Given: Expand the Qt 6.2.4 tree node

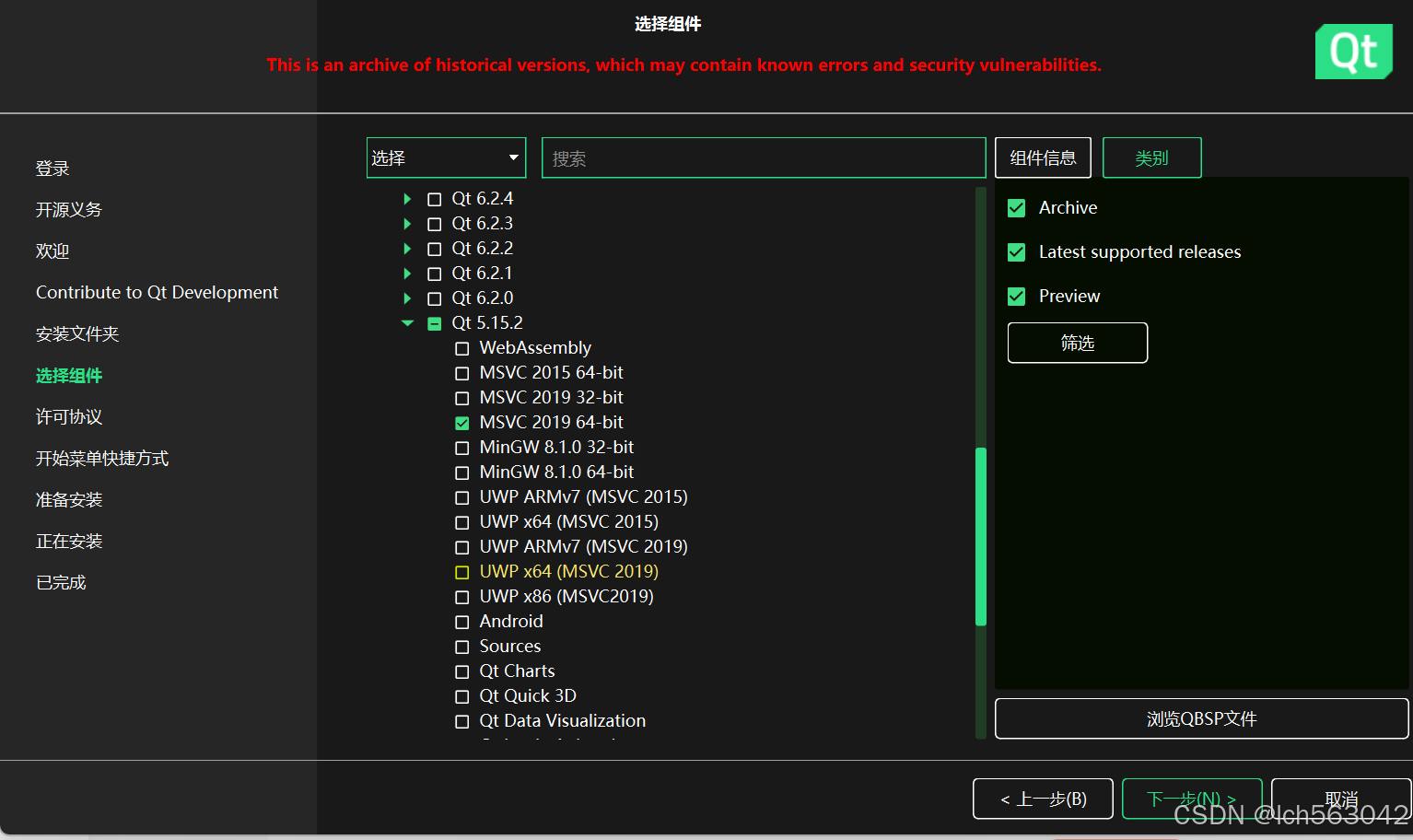Looking at the screenshot, I should pos(407,199).
